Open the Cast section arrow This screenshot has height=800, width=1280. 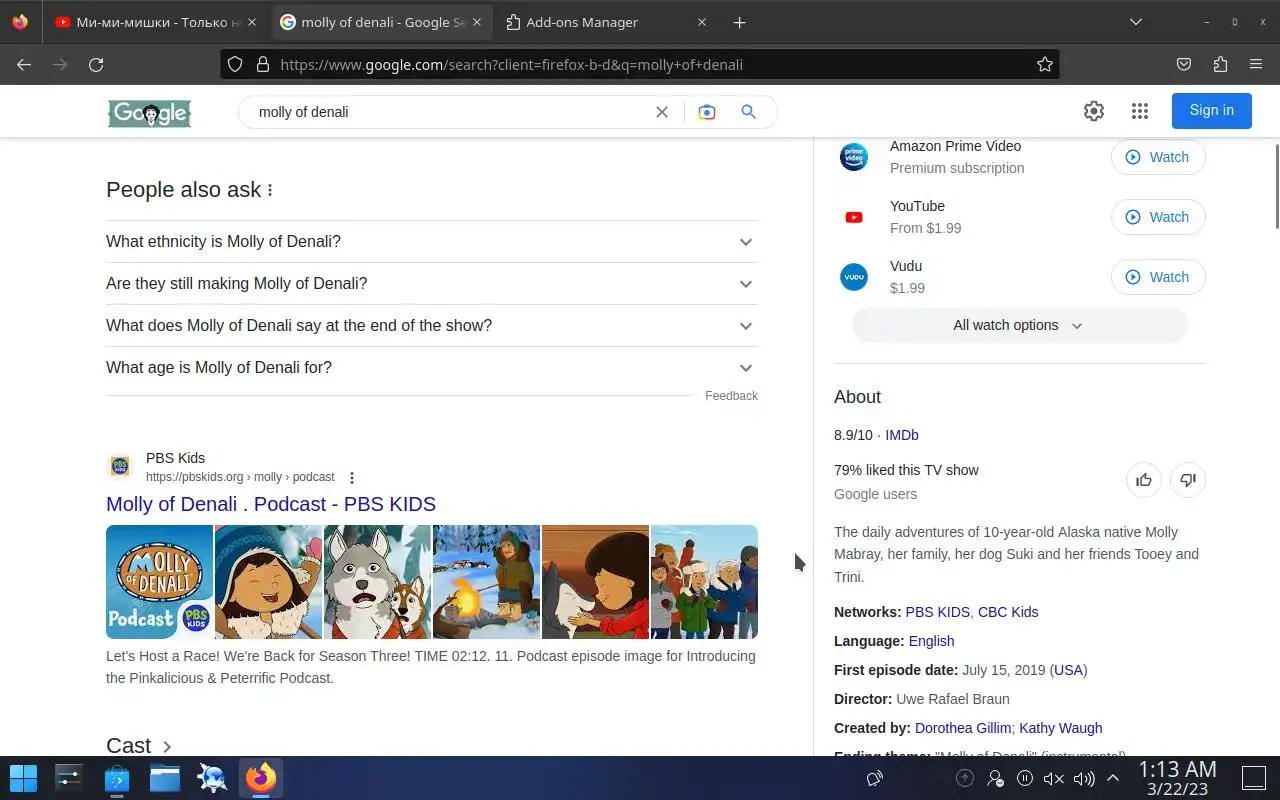tap(167, 747)
